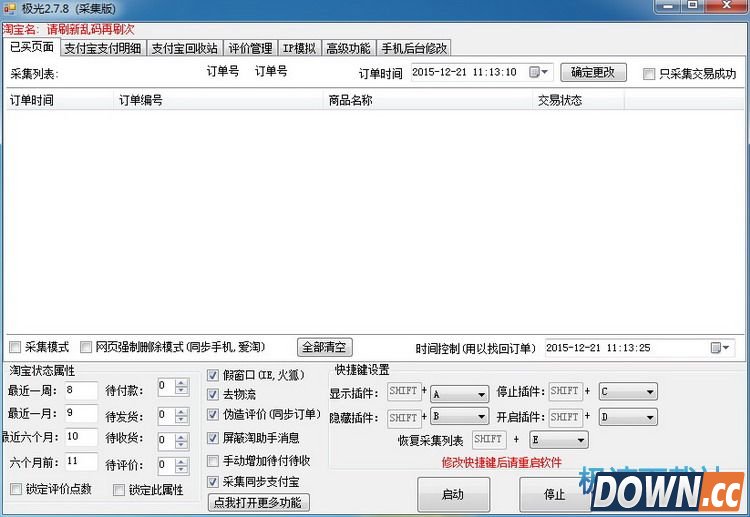This screenshot has width=750, height=517.
Task: Uncheck 屏蔽淘助手消息 checkbox
Action: click(213, 438)
